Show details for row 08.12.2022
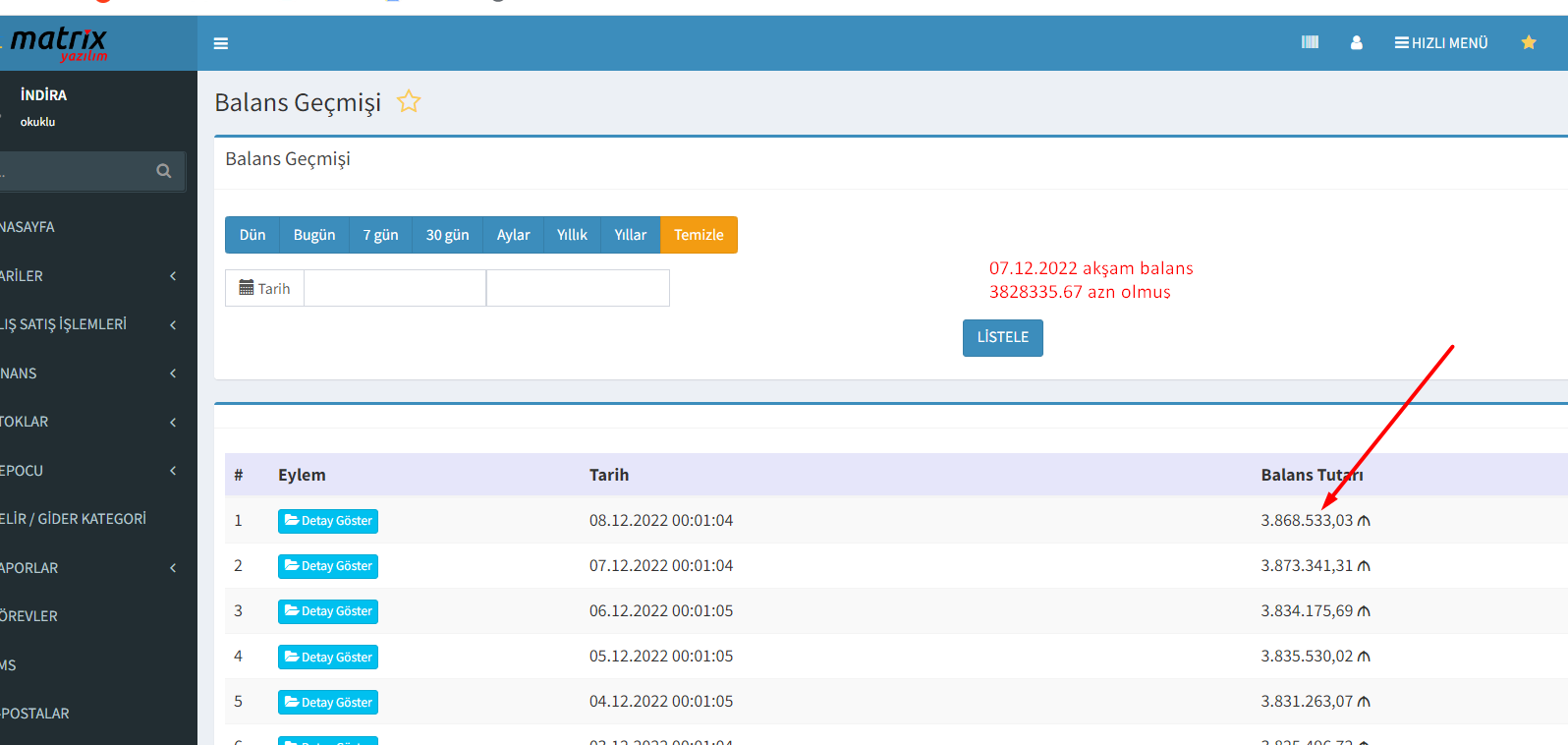This screenshot has width=1568, height=745. pos(328,521)
